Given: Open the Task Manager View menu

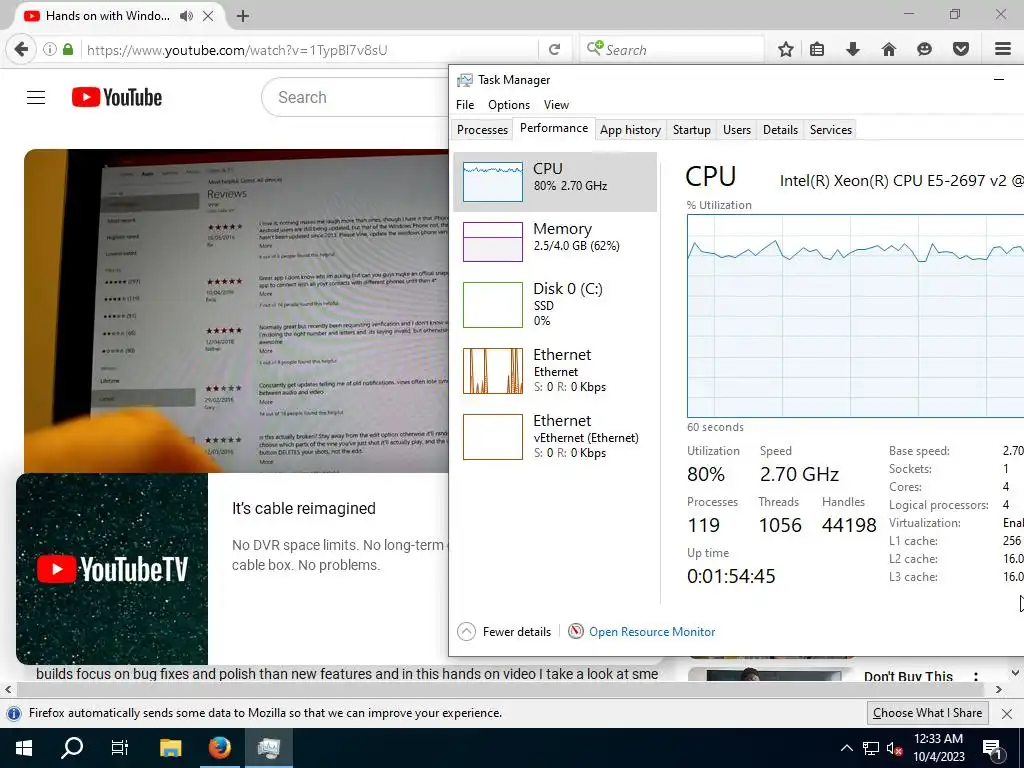Looking at the screenshot, I should (556, 104).
